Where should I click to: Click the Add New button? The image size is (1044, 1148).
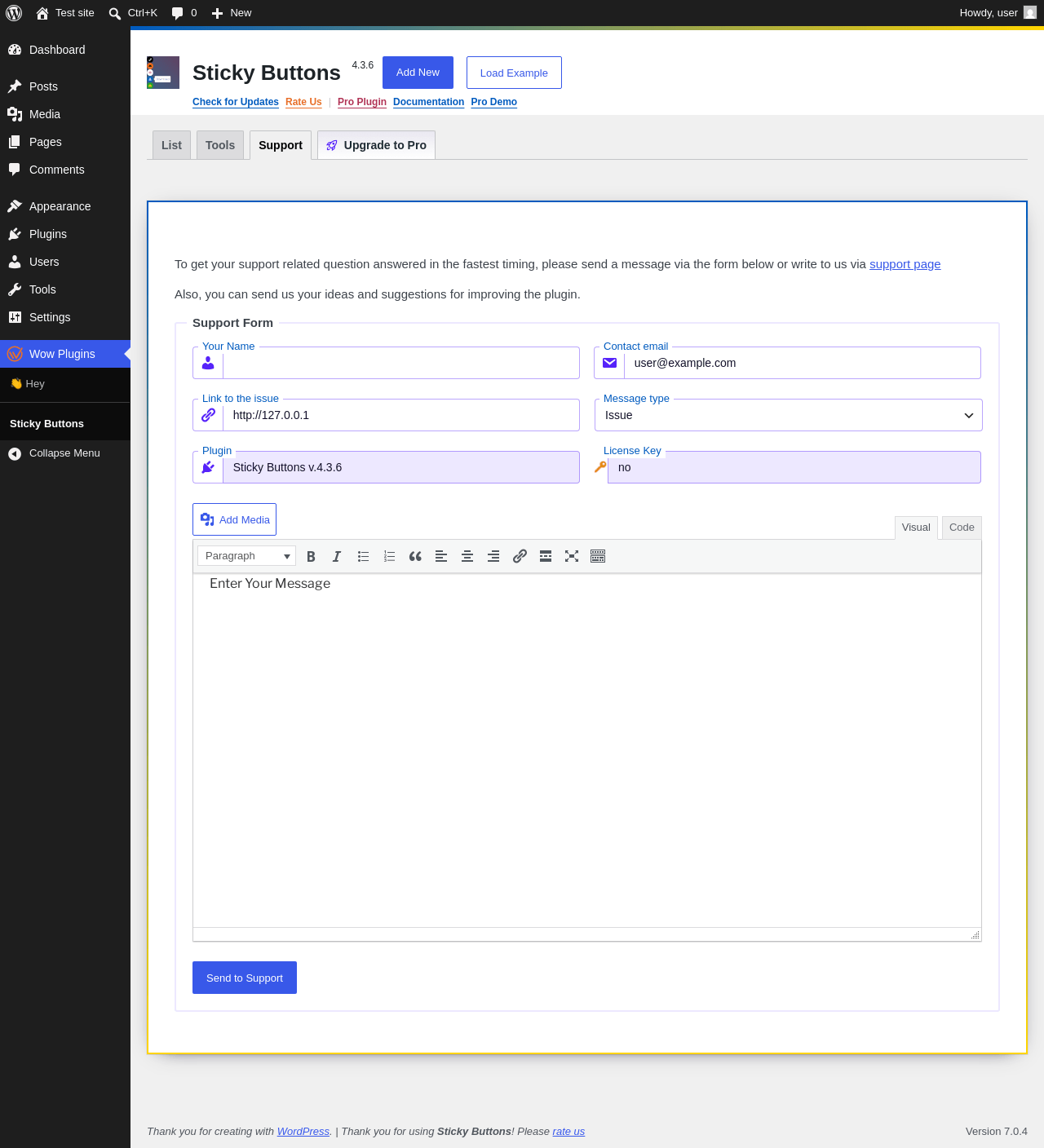(x=418, y=73)
